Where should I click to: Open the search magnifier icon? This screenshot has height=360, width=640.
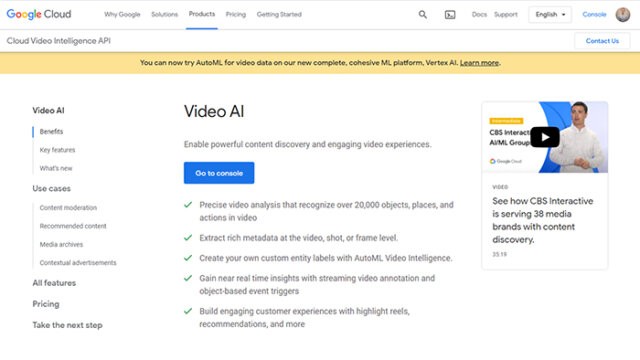point(422,15)
